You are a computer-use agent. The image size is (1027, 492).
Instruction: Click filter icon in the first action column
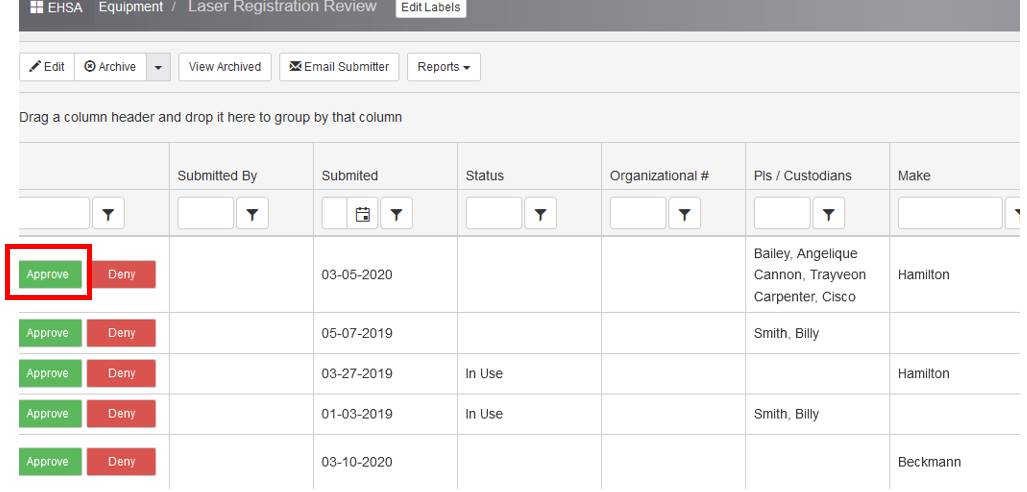[x=108, y=213]
